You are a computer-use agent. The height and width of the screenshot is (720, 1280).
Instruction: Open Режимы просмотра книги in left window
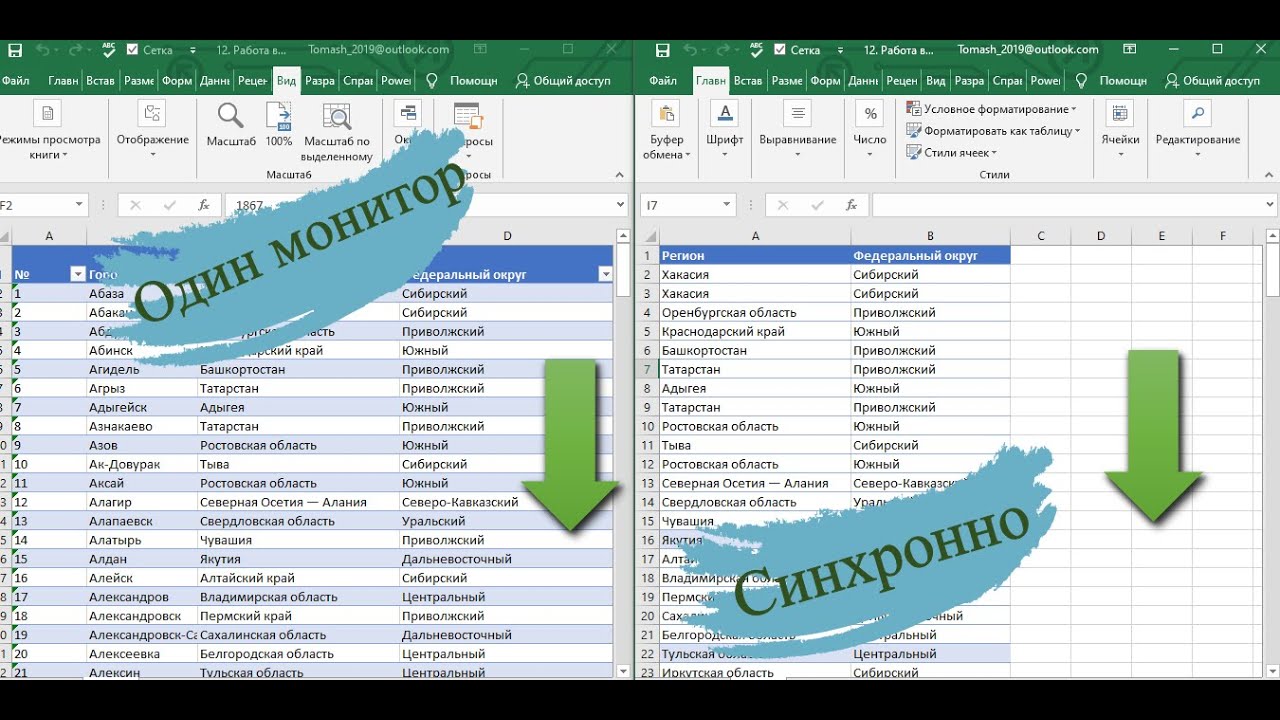[x=48, y=132]
